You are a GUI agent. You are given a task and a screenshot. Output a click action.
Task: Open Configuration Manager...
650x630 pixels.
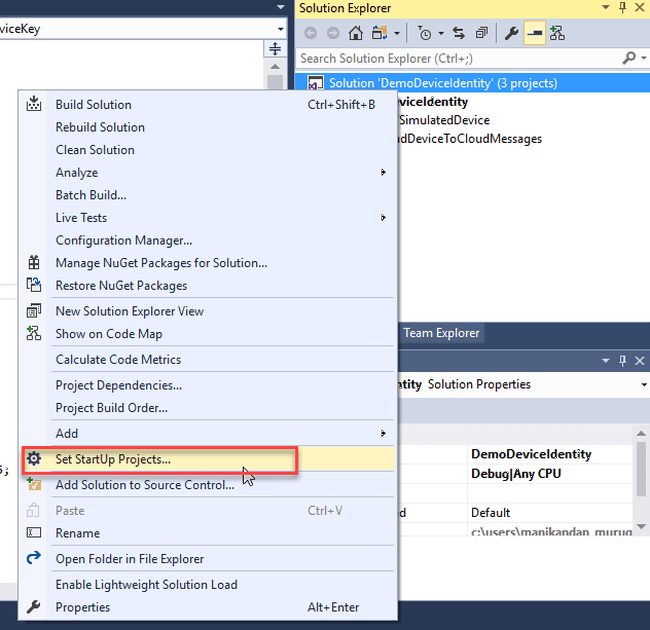pyautogui.click(x=209, y=240)
